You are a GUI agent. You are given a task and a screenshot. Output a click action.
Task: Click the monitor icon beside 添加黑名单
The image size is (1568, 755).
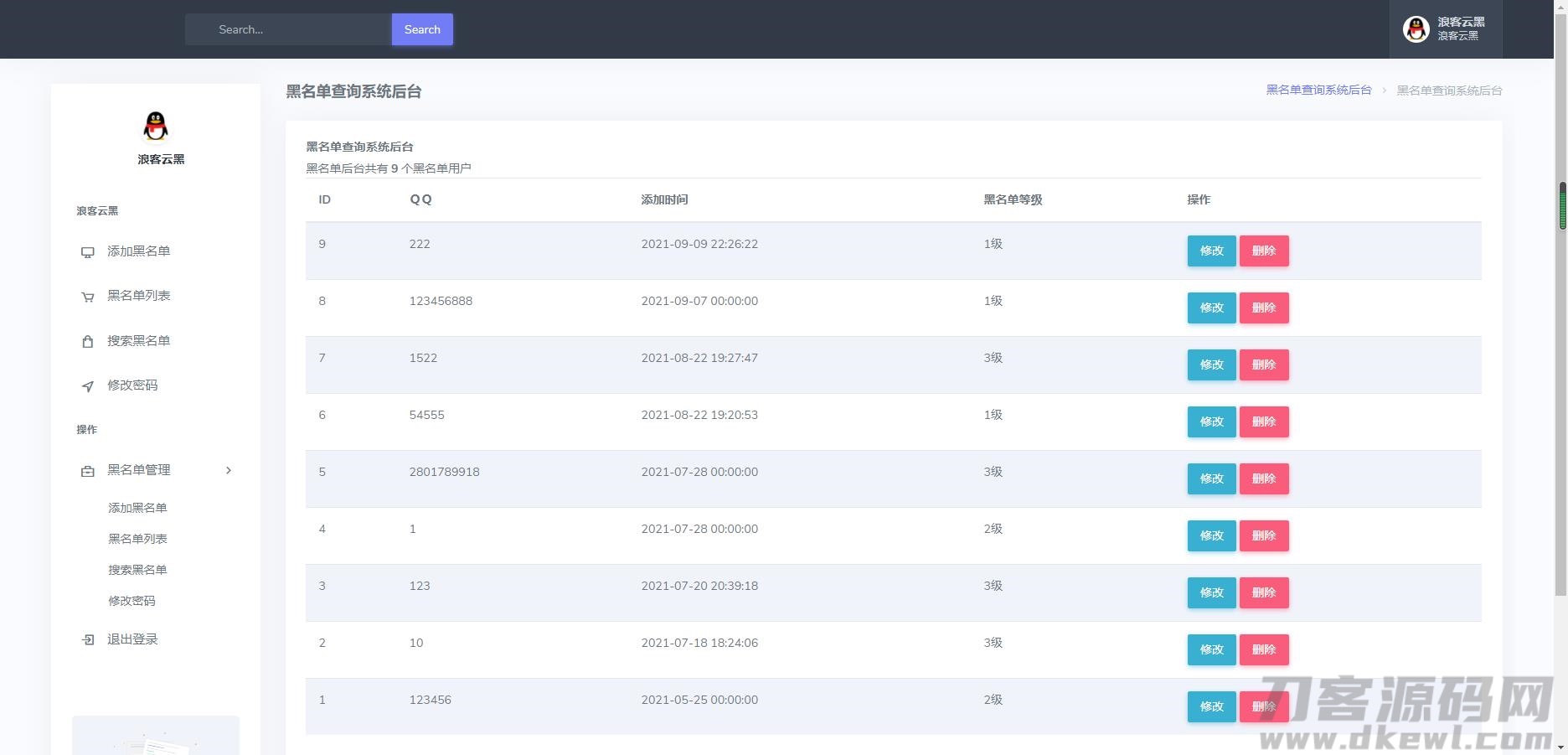87,252
